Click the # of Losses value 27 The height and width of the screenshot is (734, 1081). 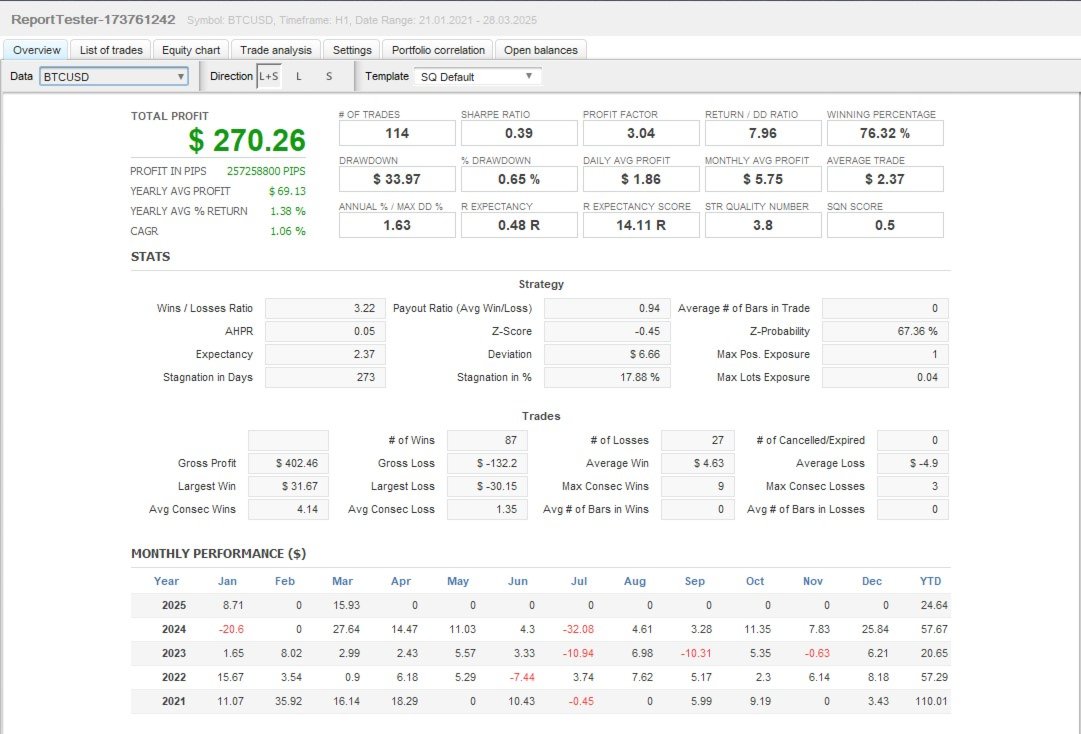click(x=698, y=440)
